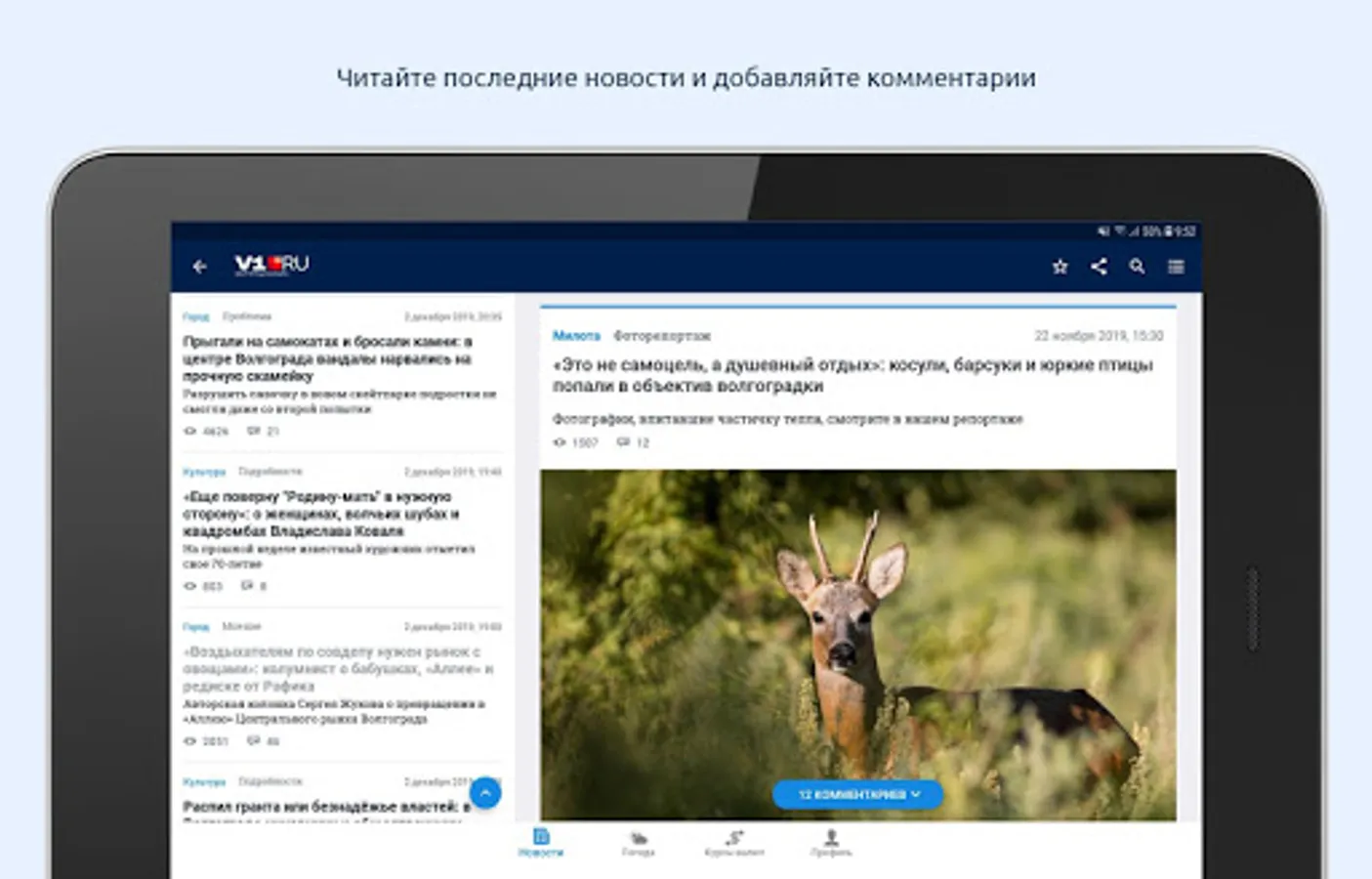Open the headline «Еще поверну "Родину-мать" в нужную сторону»
The height and width of the screenshot is (879, 1372).
tap(321, 514)
